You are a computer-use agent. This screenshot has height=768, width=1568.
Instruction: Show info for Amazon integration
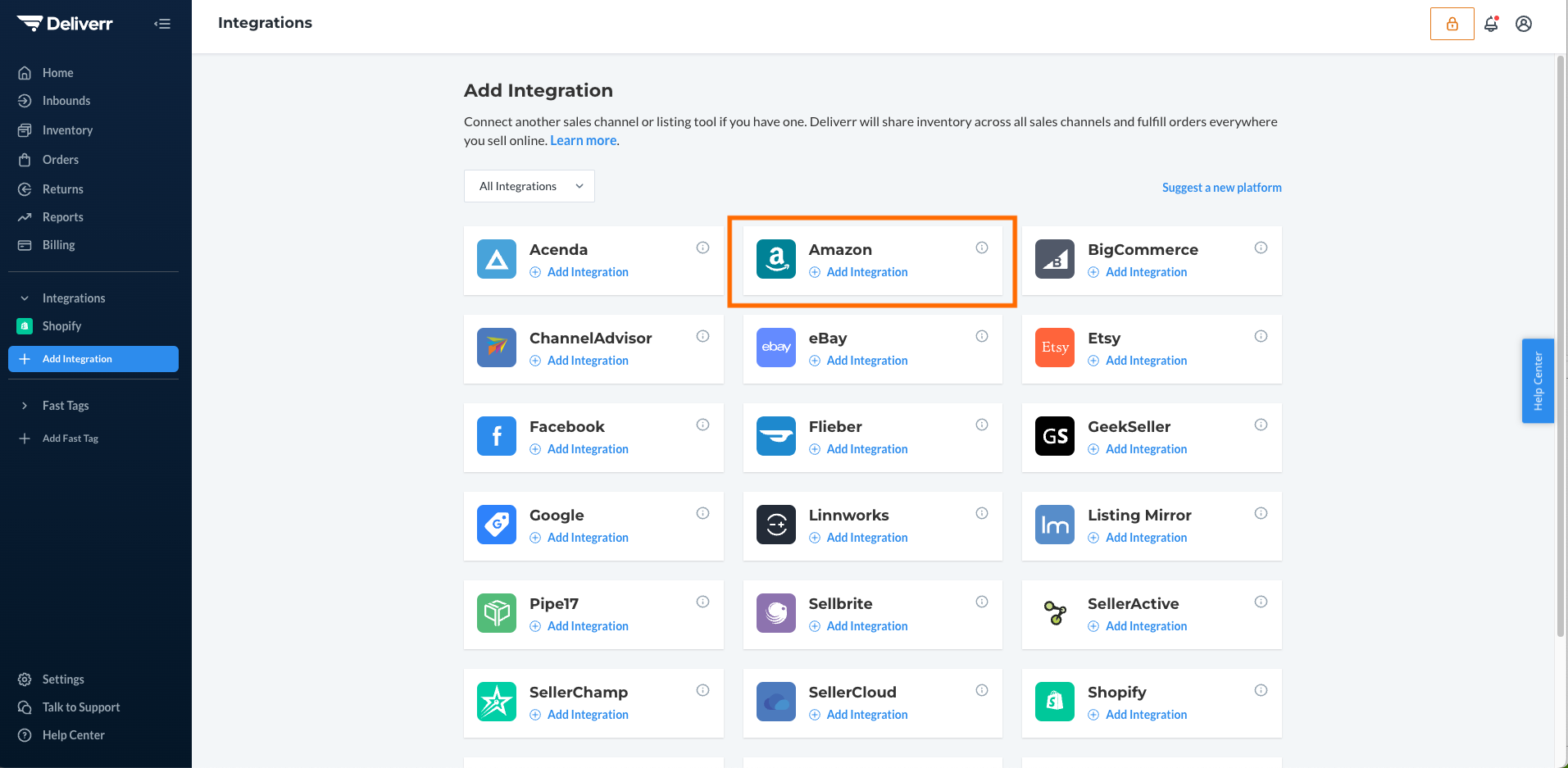982,248
